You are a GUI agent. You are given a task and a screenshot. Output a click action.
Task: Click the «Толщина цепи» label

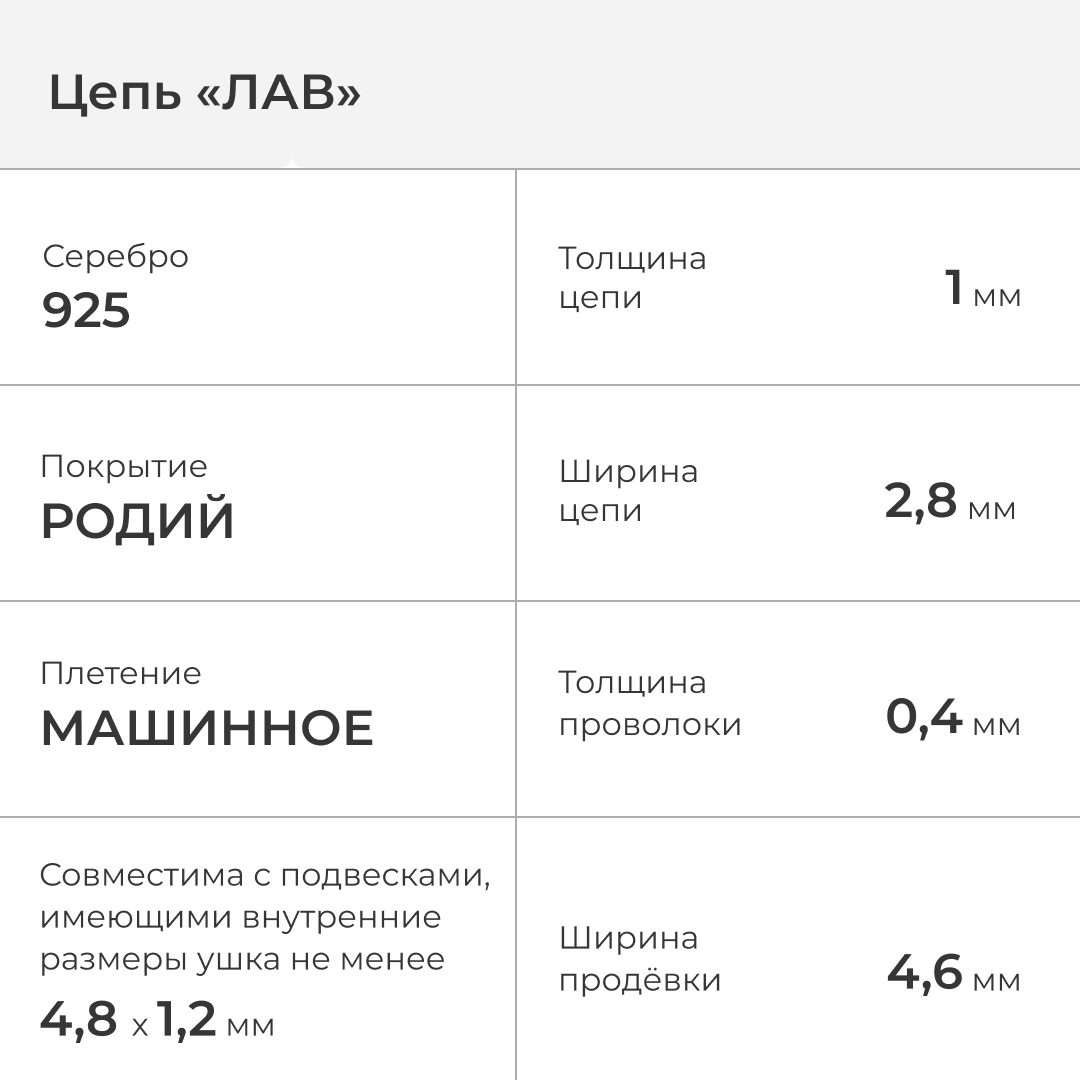tap(632, 278)
